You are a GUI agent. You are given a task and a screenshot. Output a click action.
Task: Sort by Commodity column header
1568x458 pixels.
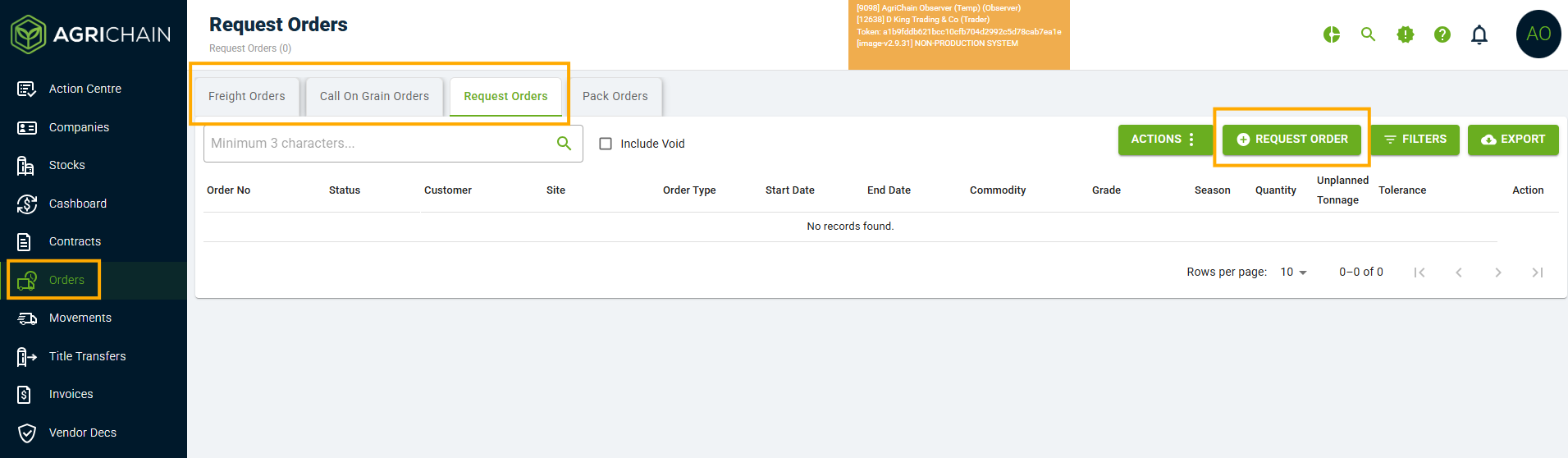tap(998, 190)
